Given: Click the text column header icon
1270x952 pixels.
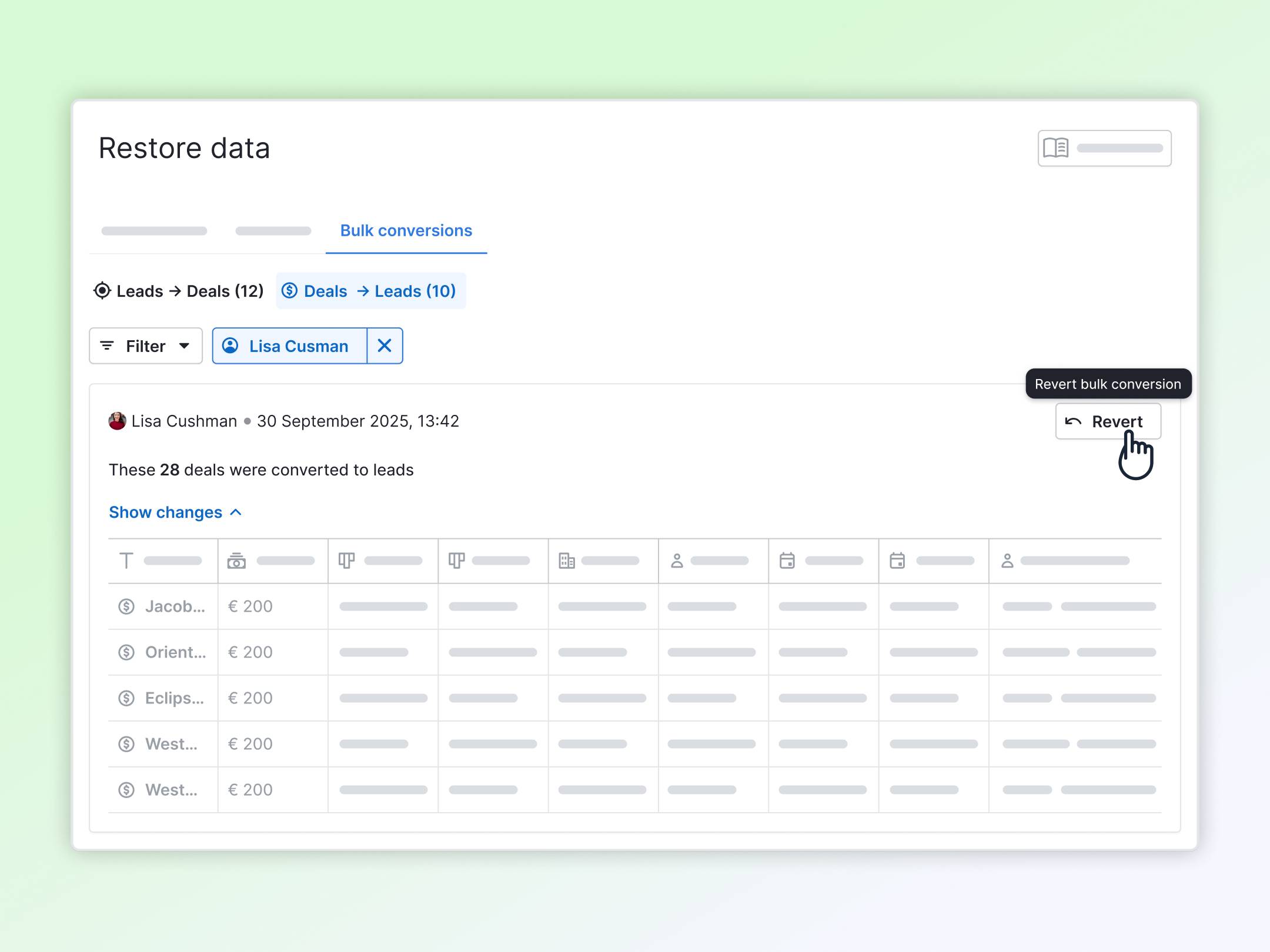Looking at the screenshot, I should (126, 561).
